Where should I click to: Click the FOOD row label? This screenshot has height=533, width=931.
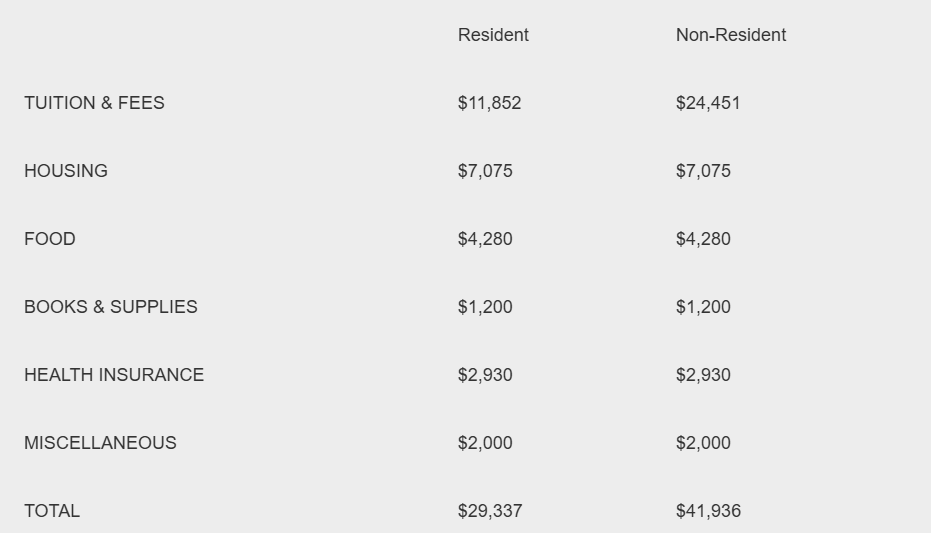[x=50, y=239]
